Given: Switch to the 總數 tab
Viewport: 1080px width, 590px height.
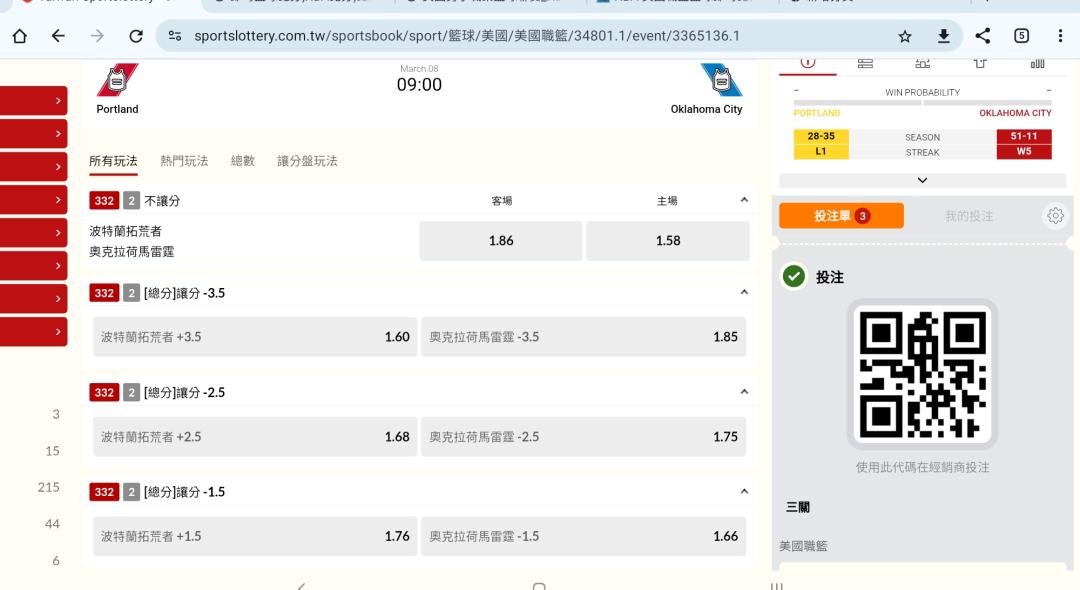Looking at the screenshot, I should coord(242,160).
